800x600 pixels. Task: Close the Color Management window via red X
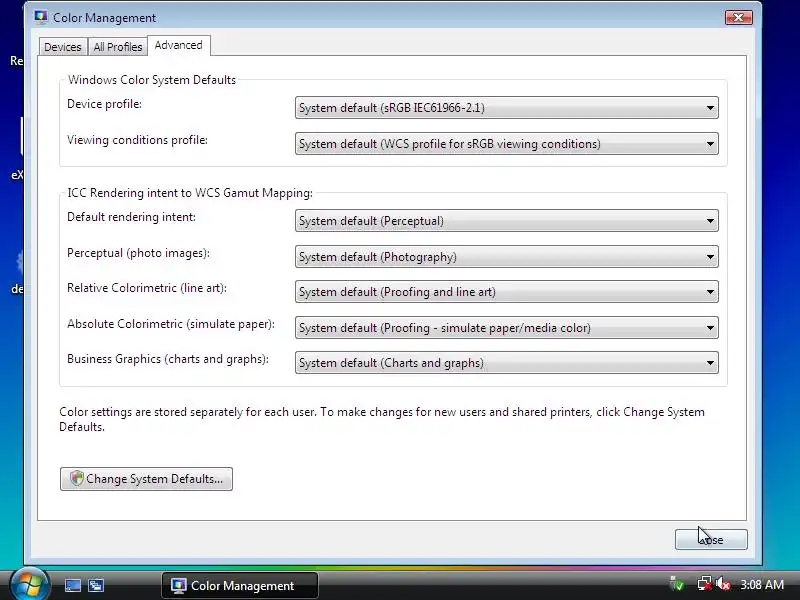pyautogui.click(x=738, y=17)
